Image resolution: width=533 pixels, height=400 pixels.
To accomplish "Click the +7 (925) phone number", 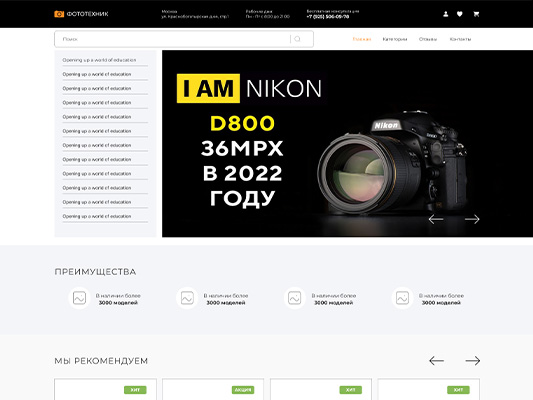I will click(328, 17).
